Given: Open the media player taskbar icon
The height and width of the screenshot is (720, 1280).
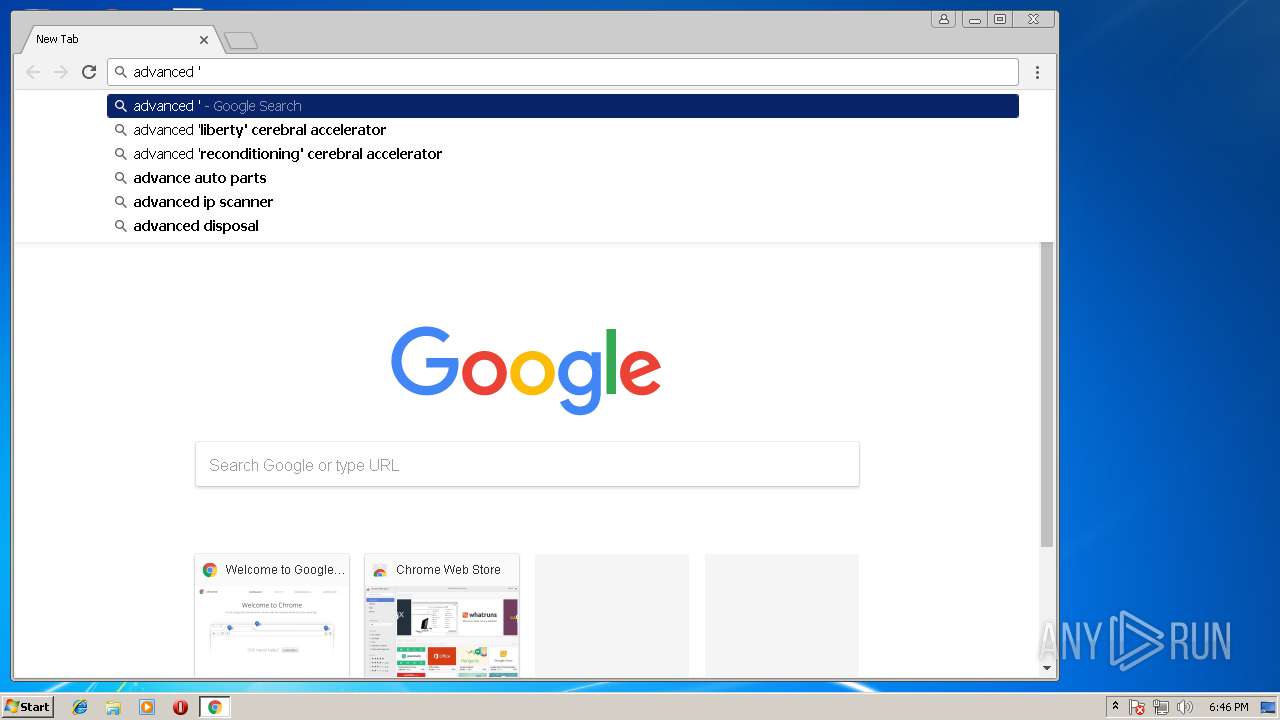Looking at the screenshot, I should (147, 707).
